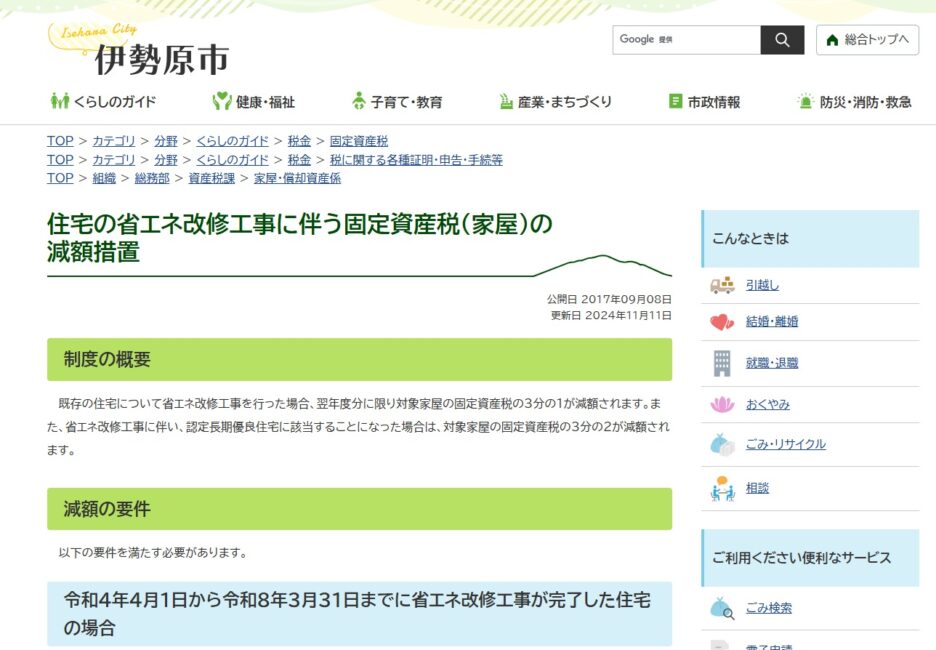Image resolution: width=936 pixels, height=650 pixels.
Task: Select 市政情報 in the top navigation
Action: pos(705,102)
